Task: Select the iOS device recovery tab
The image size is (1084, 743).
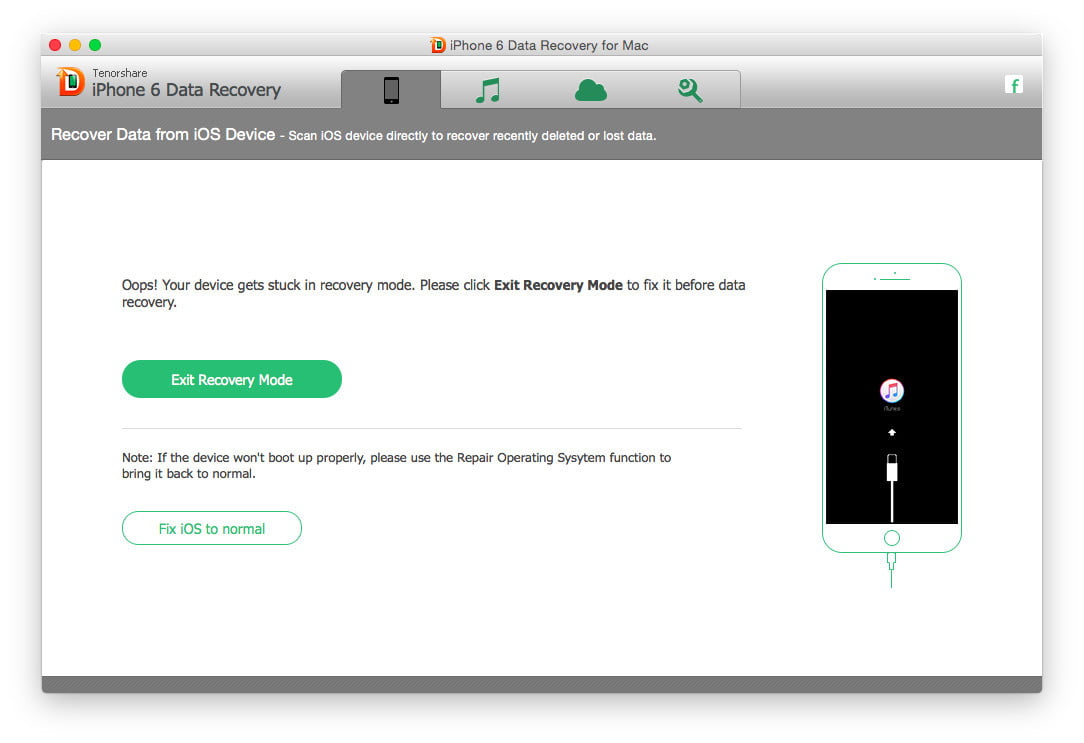Action: [x=391, y=90]
